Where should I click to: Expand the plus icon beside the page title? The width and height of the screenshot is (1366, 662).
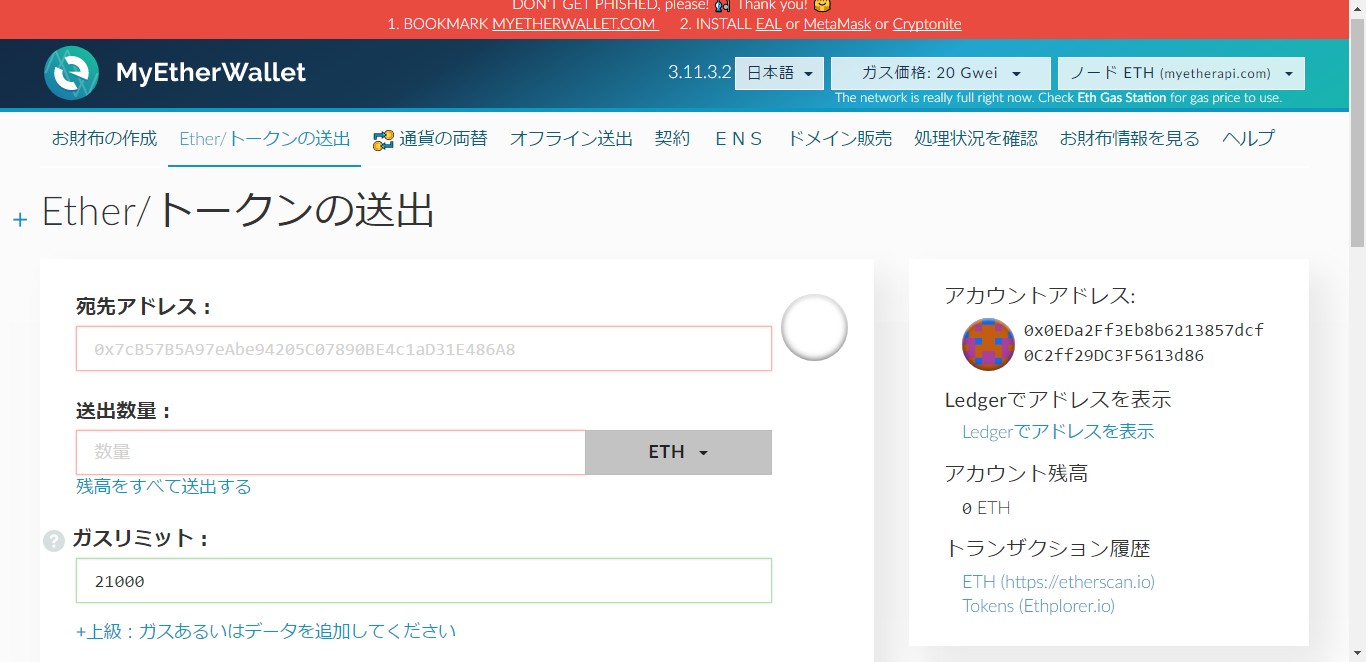click(20, 219)
